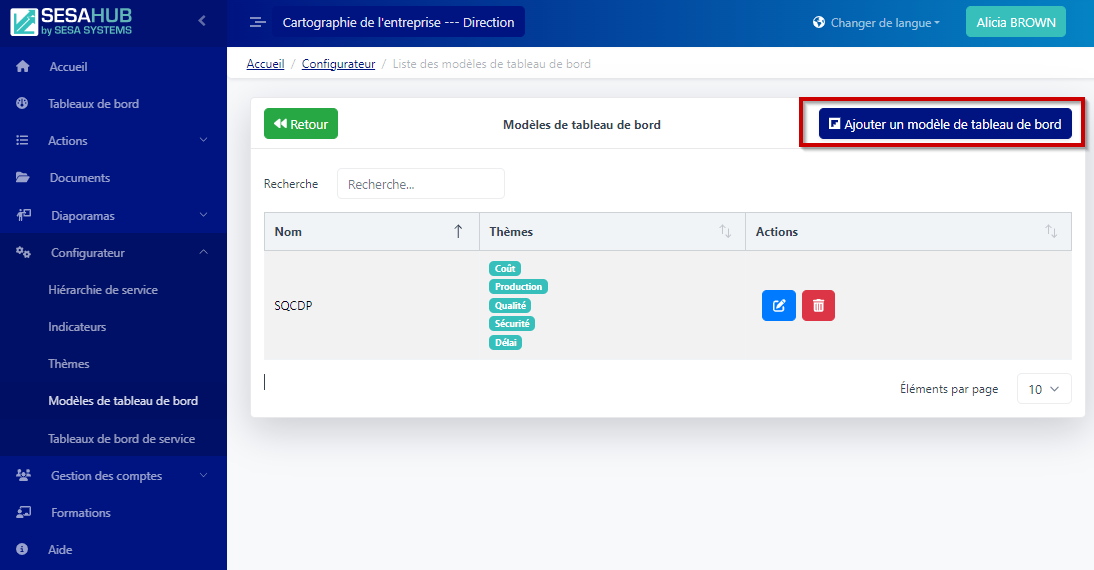Image resolution: width=1094 pixels, height=570 pixels.
Task: Collapse the Configurateur submenu chevron
Action: point(204,251)
